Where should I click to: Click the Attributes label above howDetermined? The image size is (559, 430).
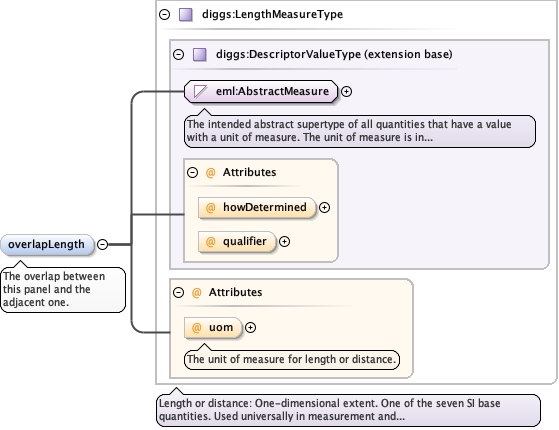click(249, 173)
